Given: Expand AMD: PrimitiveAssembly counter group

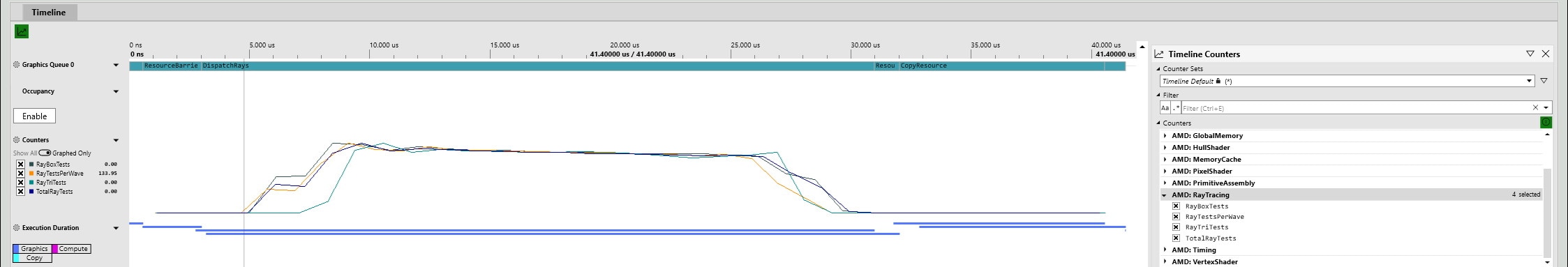Looking at the screenshot, I should (x=1165, y=183).
